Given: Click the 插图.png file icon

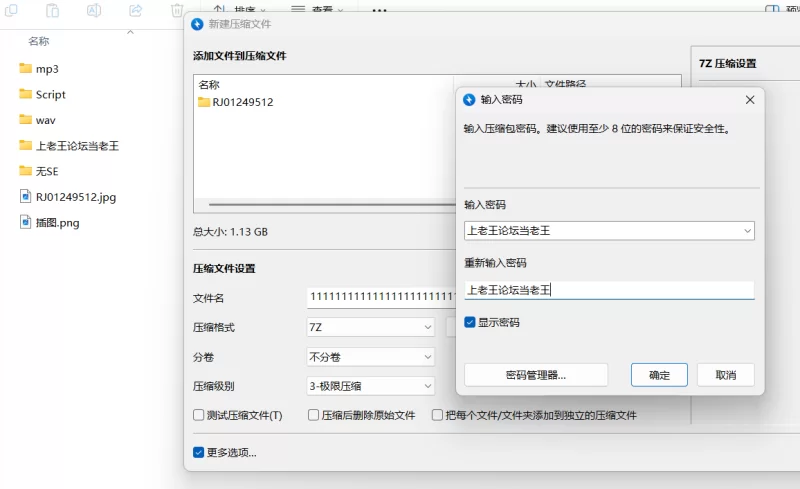Looking at the screenshot, I should (26, 222).
